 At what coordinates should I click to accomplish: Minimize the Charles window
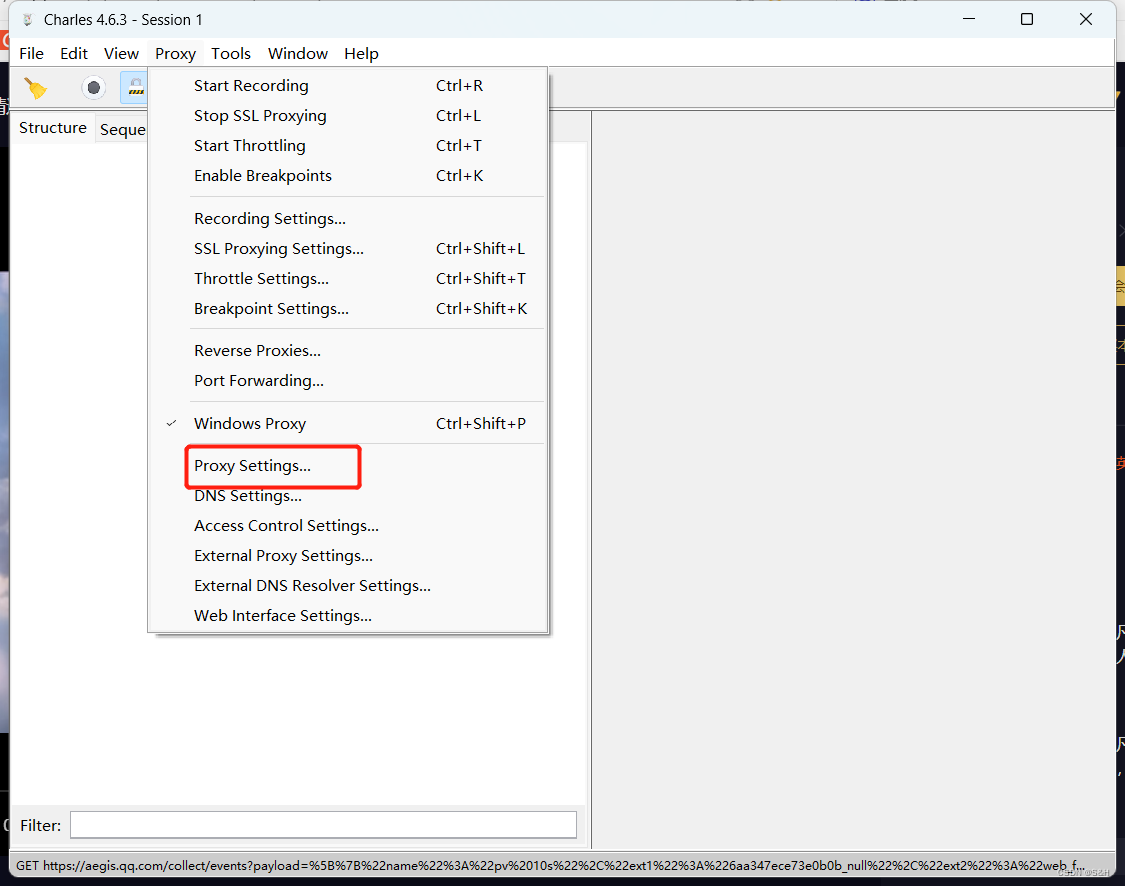coord(969,19)
